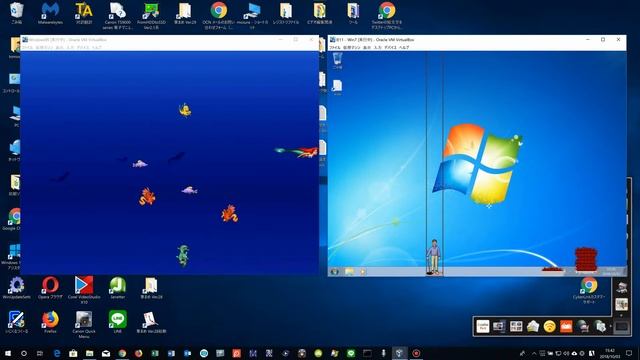Open Help menu in left VirtualBox window
Image resolution: width=640 pixels, height=360 pixels.
point(97,47)
